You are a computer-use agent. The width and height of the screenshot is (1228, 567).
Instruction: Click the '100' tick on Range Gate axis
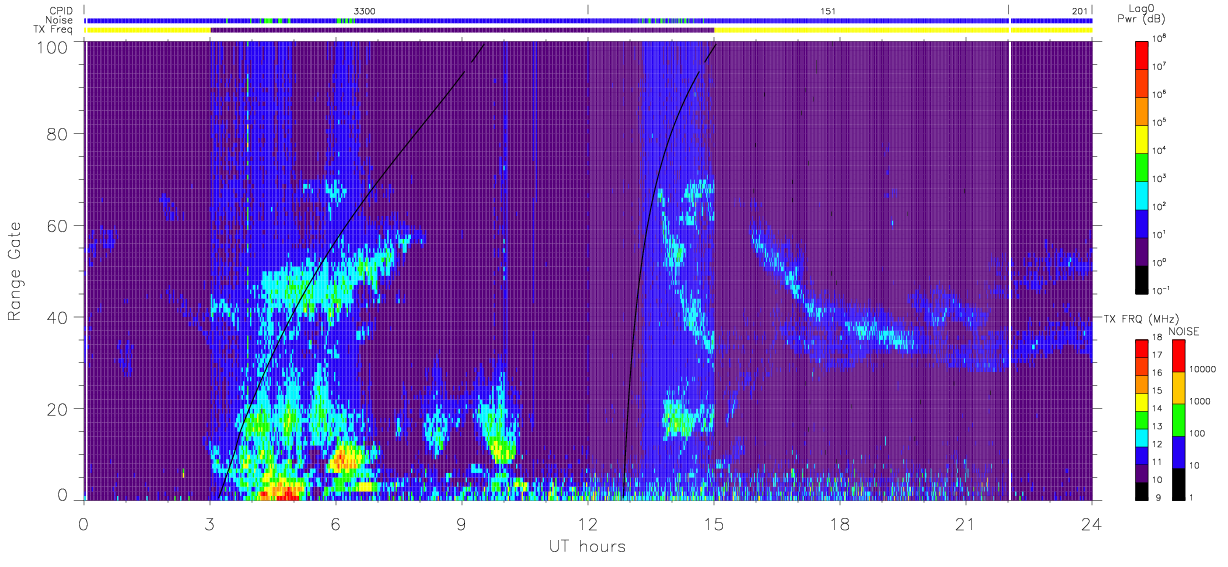click(x=54, y=47)
